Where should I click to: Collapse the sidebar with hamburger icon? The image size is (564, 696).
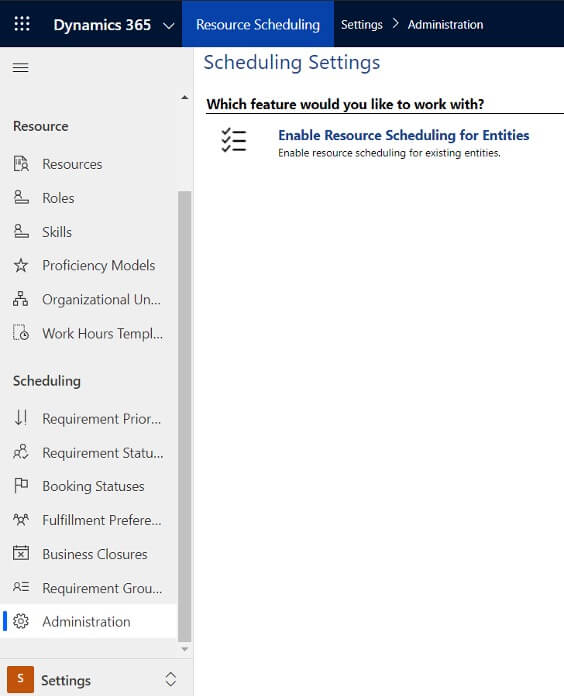20,67
